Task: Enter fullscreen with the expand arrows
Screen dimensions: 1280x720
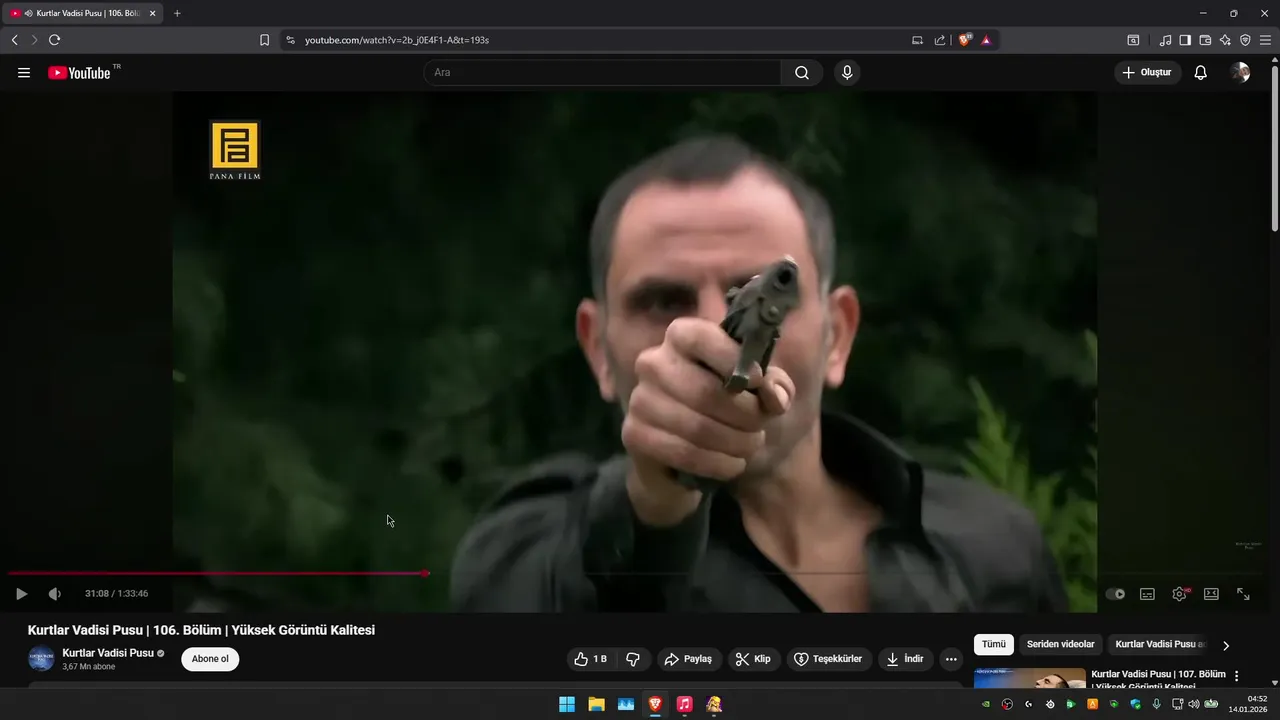Action: point(1243,594)
